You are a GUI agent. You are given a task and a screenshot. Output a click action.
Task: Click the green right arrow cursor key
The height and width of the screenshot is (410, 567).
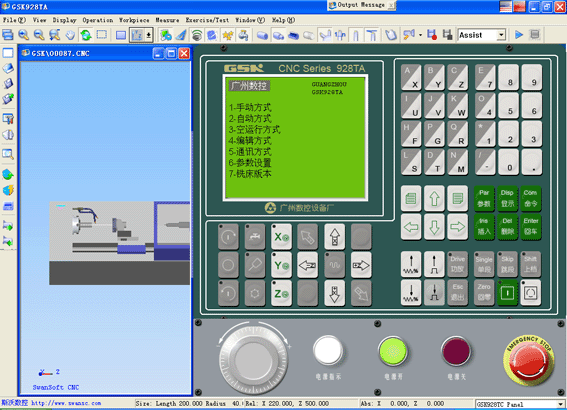457,227
